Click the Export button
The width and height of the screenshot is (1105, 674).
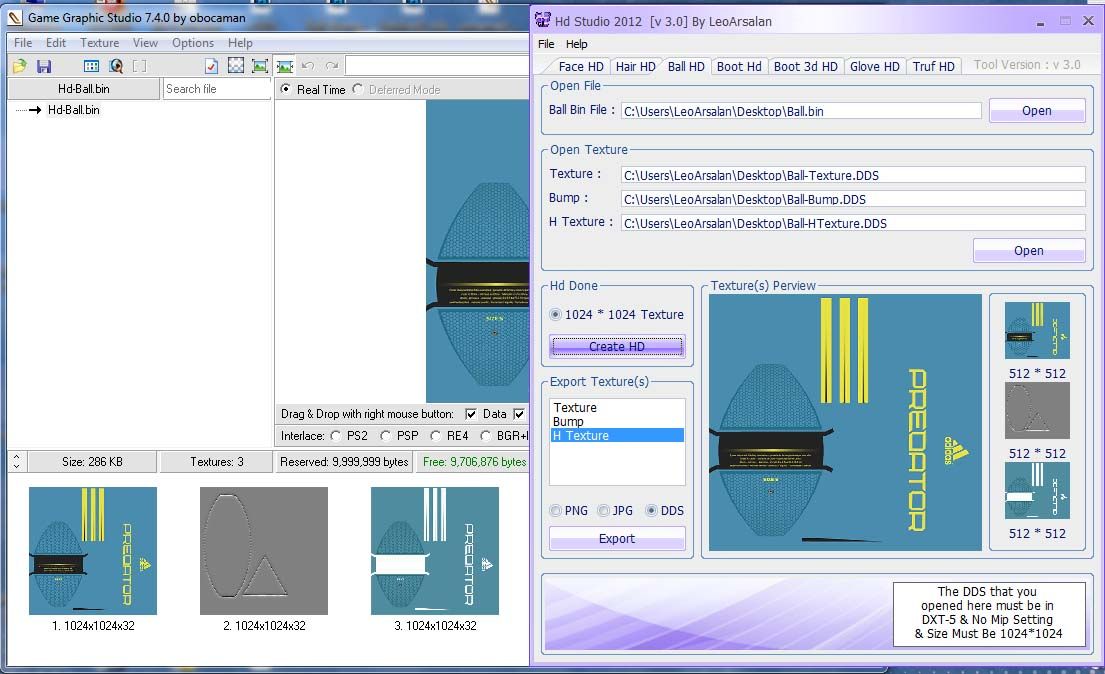pyautogui.click(x=616, y=539)
